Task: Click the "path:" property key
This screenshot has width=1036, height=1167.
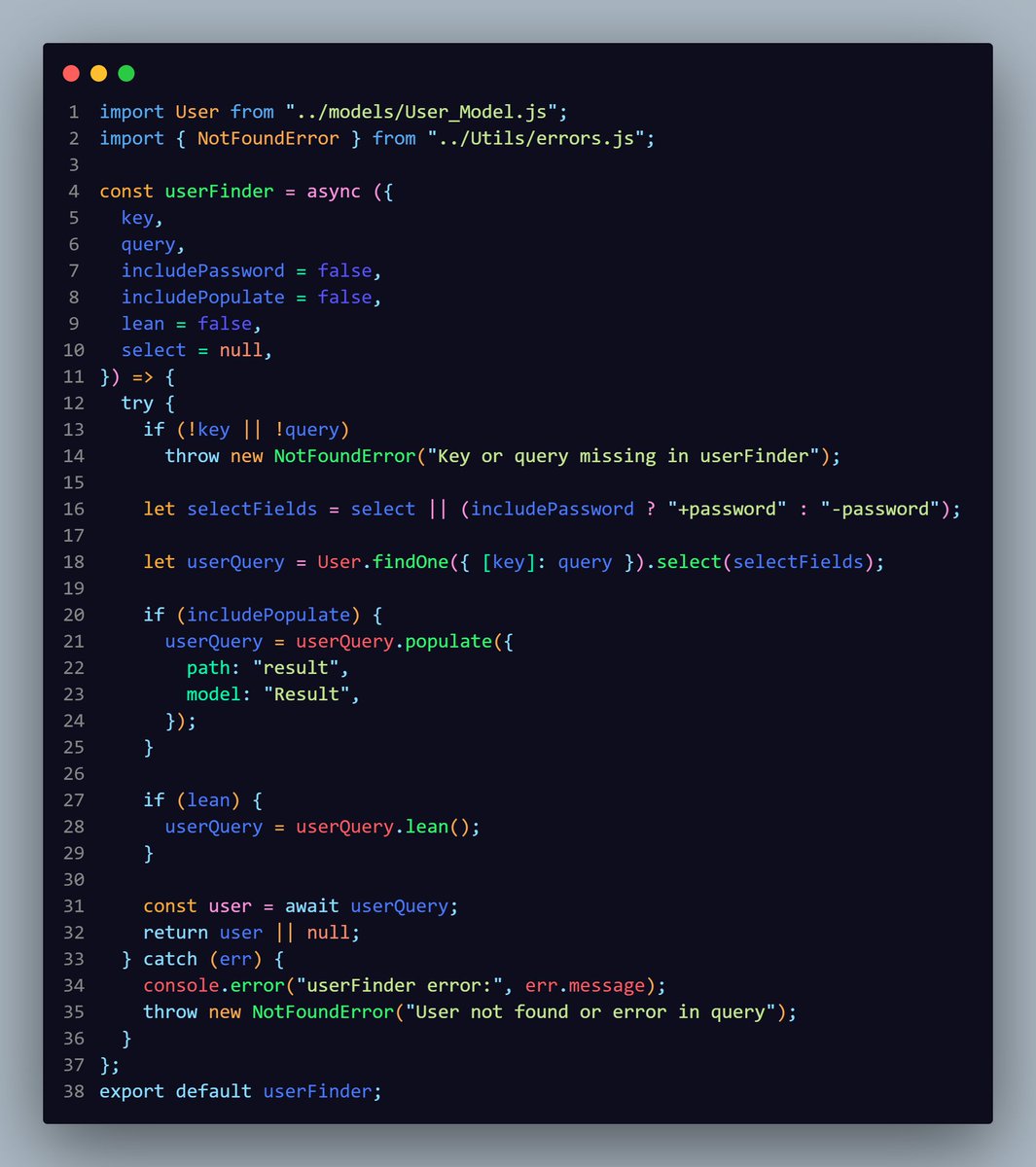Action: click(x=214, y=668)
